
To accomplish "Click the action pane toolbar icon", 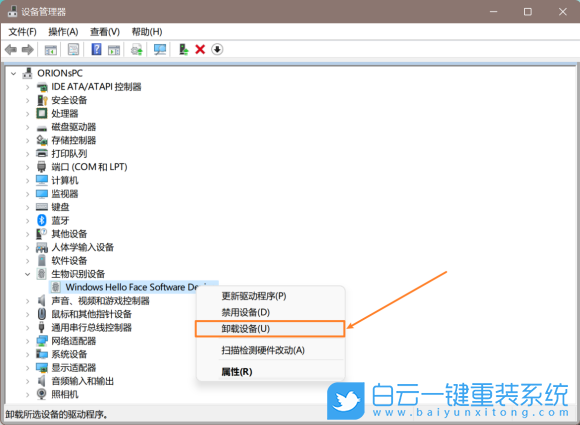I will 114,49.
